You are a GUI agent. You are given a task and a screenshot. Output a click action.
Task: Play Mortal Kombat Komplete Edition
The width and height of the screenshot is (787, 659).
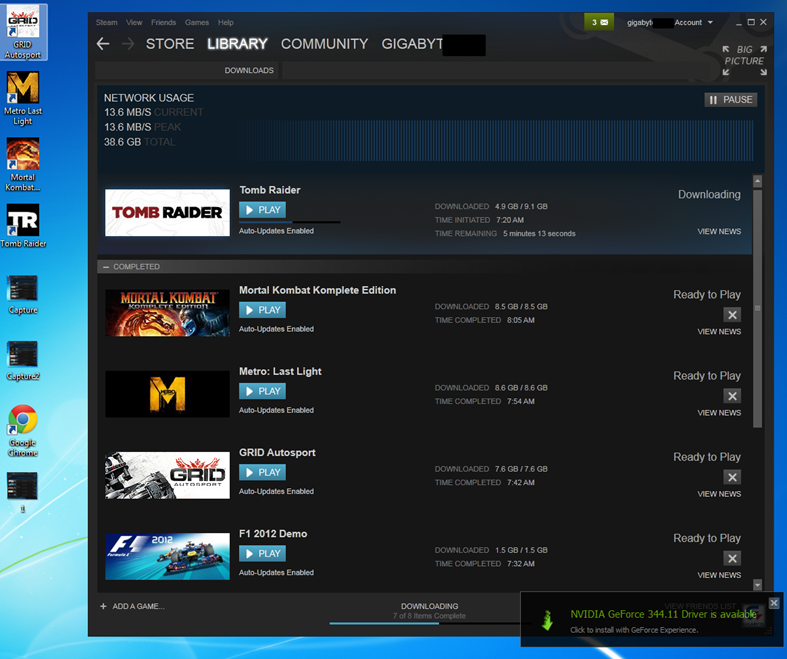(263, 310)
